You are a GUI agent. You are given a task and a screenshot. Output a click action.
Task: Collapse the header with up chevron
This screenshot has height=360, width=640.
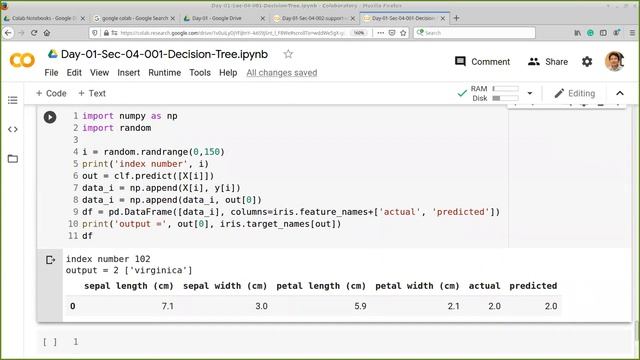click(620, 93)
